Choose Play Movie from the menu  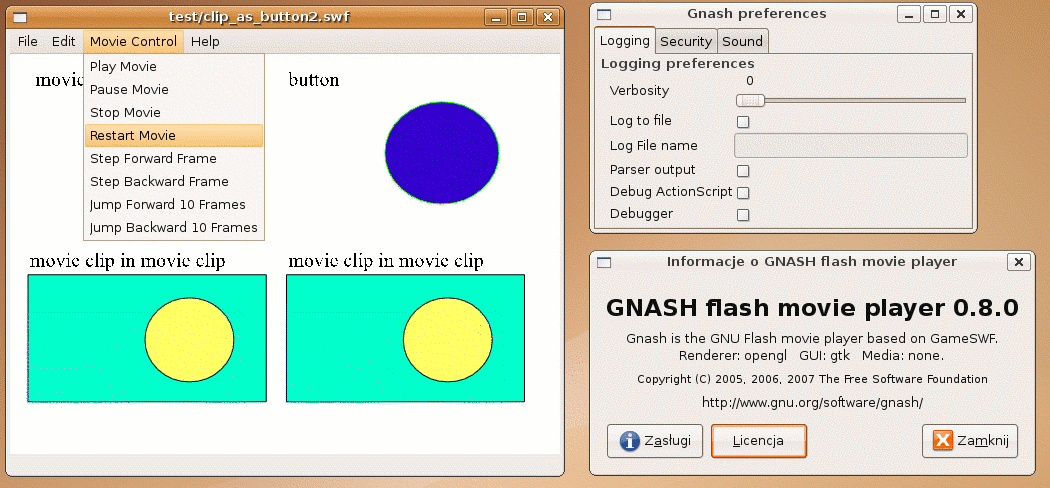[173, 66]
